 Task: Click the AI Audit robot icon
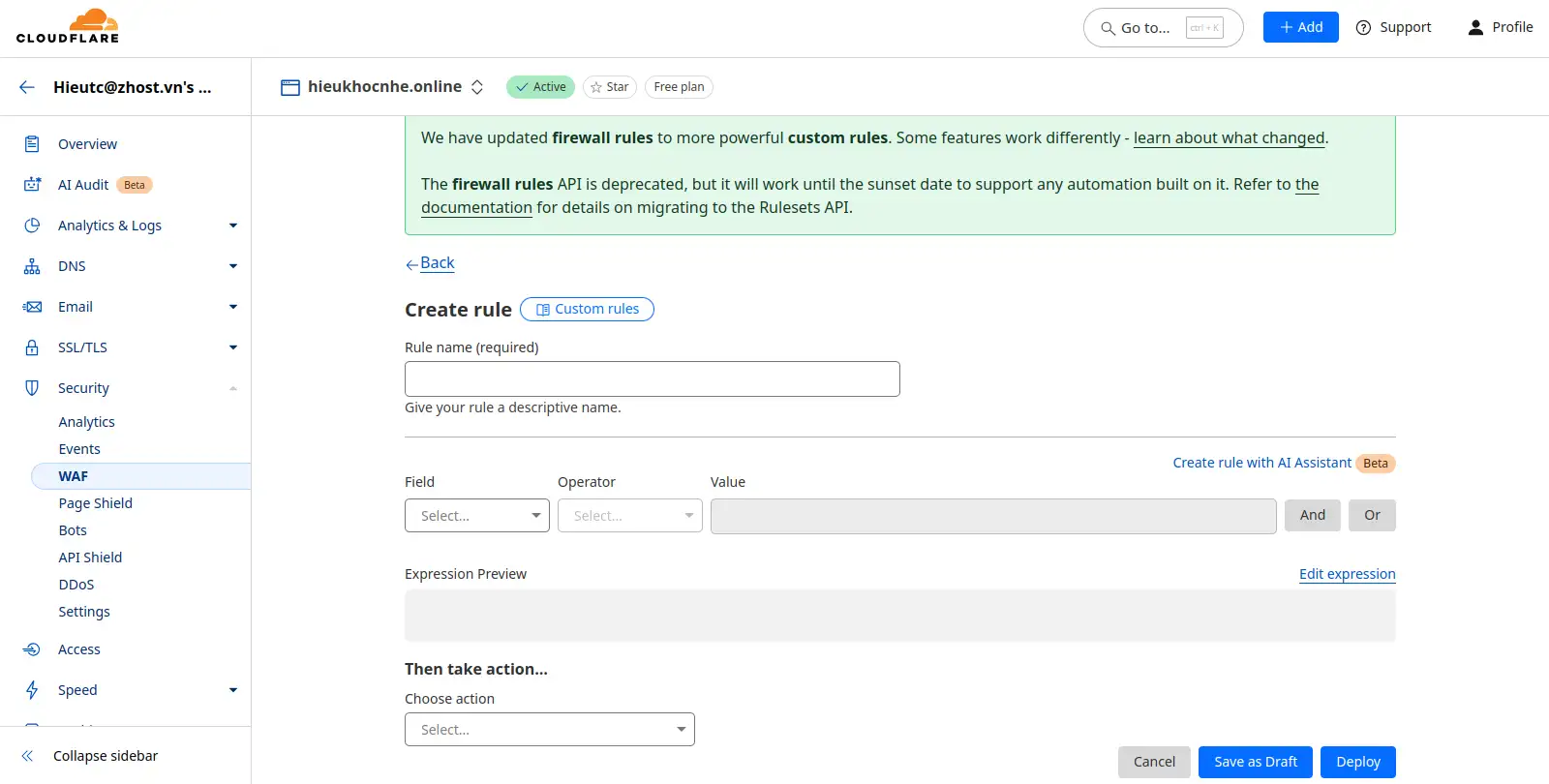pos(32,185)
